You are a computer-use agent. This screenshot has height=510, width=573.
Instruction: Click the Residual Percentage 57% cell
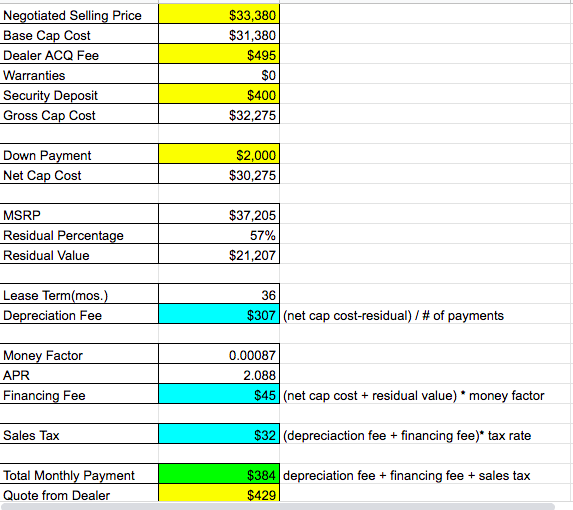[219, 234]
